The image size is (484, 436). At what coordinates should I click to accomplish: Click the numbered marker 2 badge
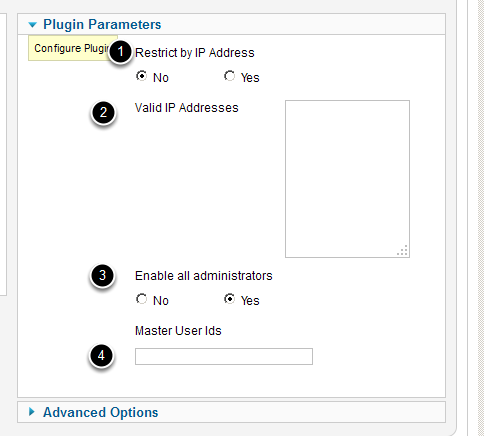click(103, 112)
